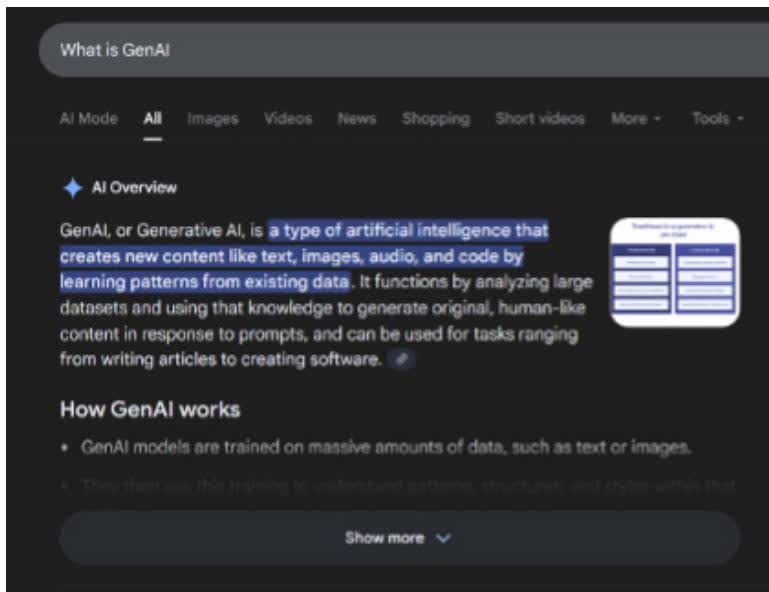Click the AI Overview sparkle icon

point(72,188)
